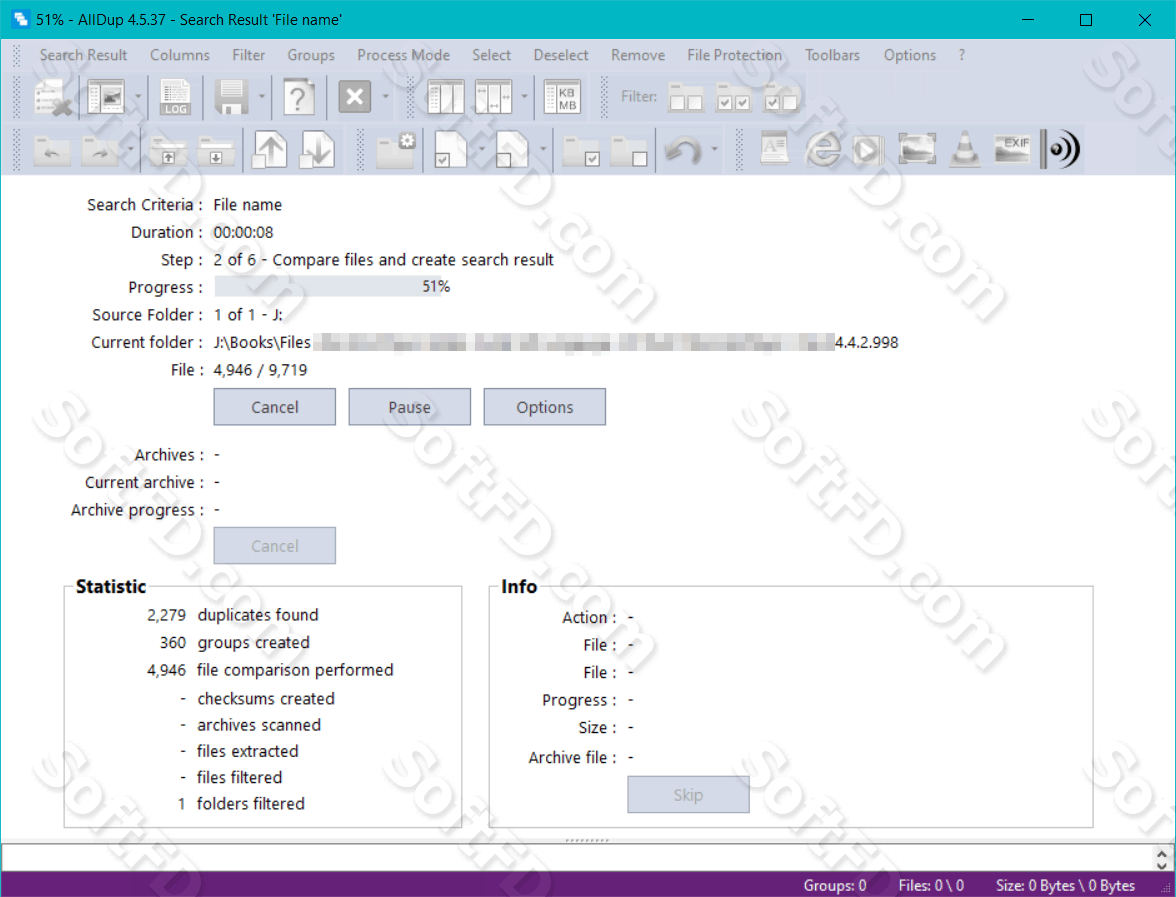Expand the column width dropdown arrow
The image size is (1176, 897).
(524, 97)
